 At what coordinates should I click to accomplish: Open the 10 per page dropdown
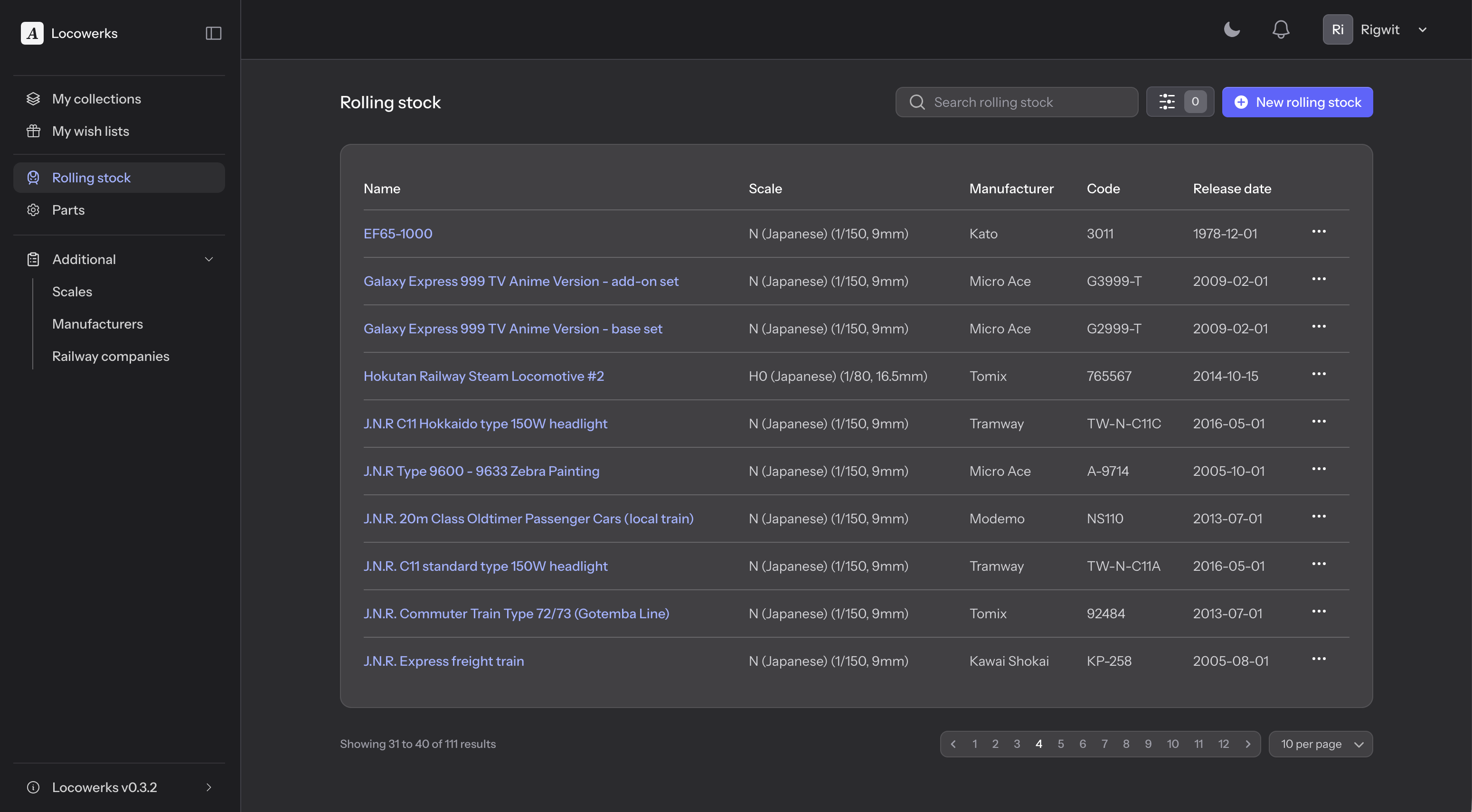1321,744
